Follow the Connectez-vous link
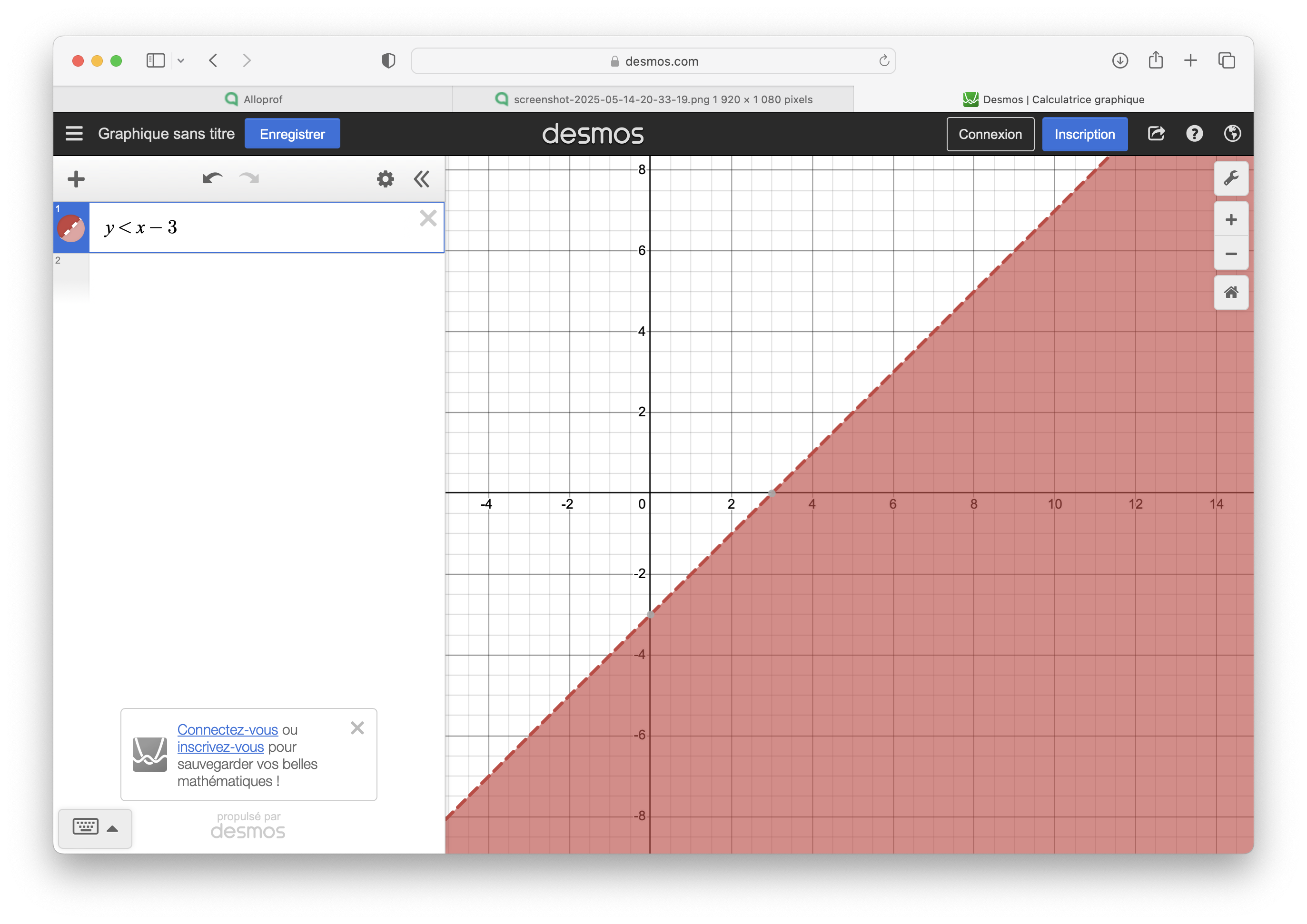 [x=227, y=729]
